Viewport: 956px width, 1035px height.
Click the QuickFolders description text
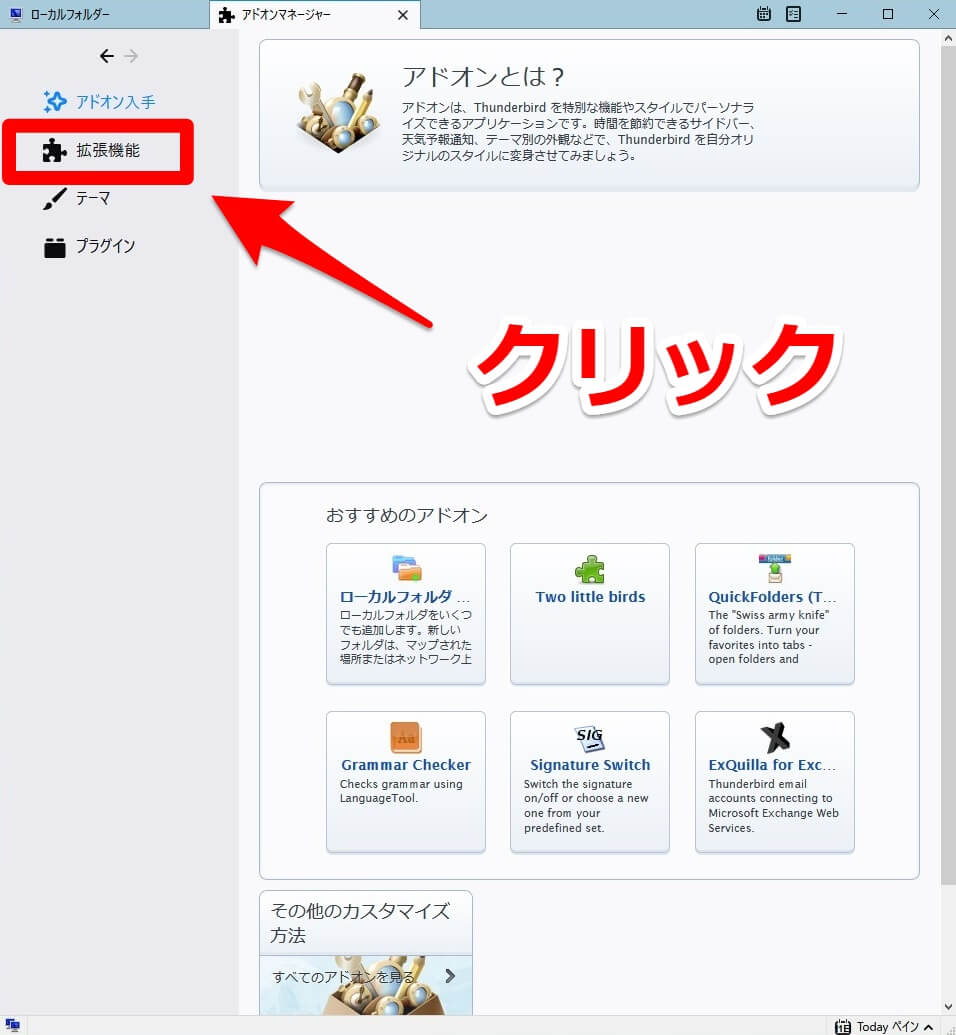(x=768, y=637)
